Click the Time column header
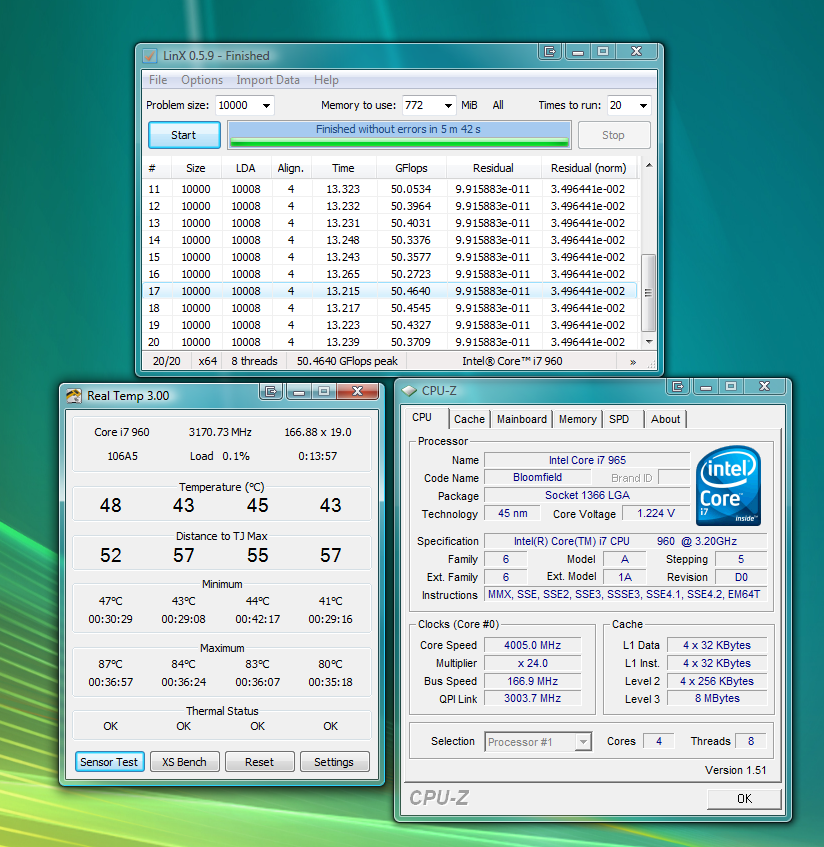The width and height of the screenshot is (824, 847). 344,168
